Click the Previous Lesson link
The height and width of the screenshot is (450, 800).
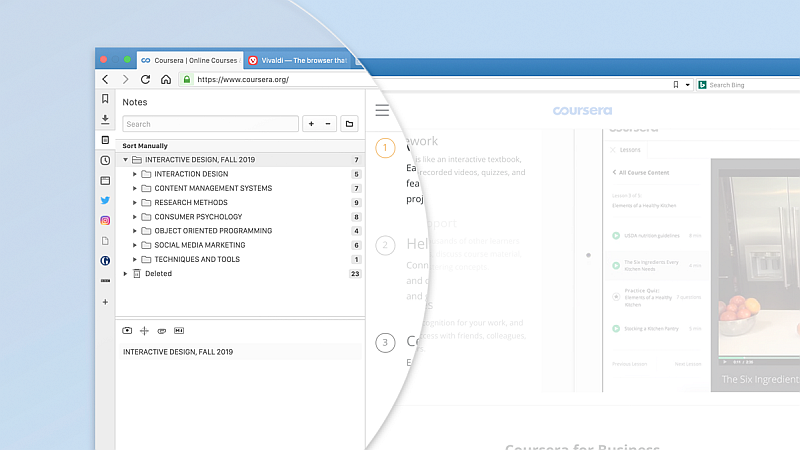point(630,364)
